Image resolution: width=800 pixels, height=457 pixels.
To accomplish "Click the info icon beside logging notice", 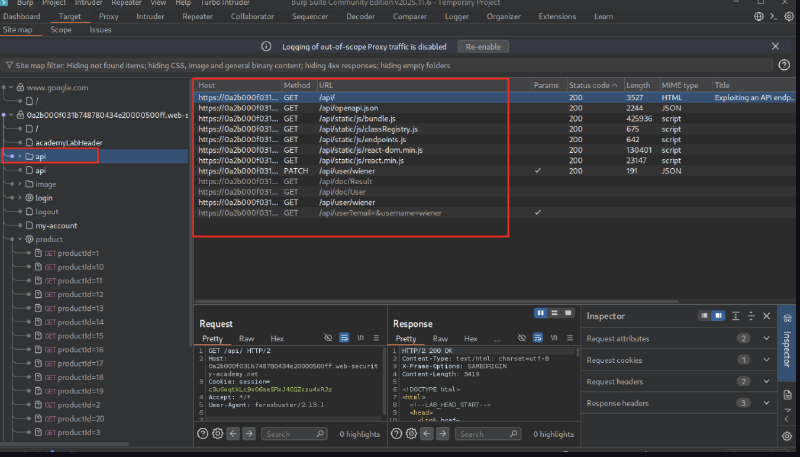I will click(266, 46).
